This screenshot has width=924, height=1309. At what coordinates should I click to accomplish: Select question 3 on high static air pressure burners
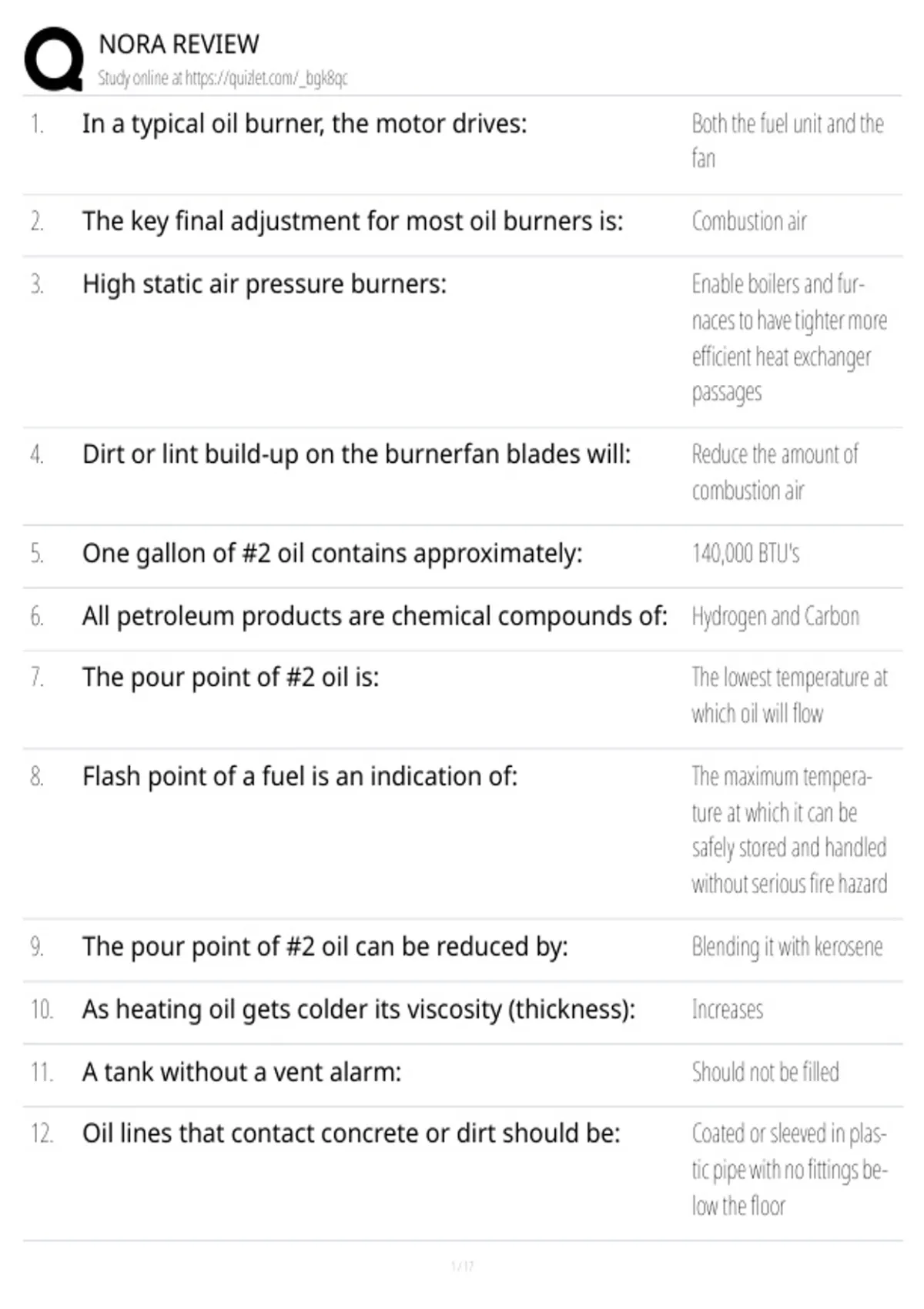pyautogui.click(x=264, y=285)
